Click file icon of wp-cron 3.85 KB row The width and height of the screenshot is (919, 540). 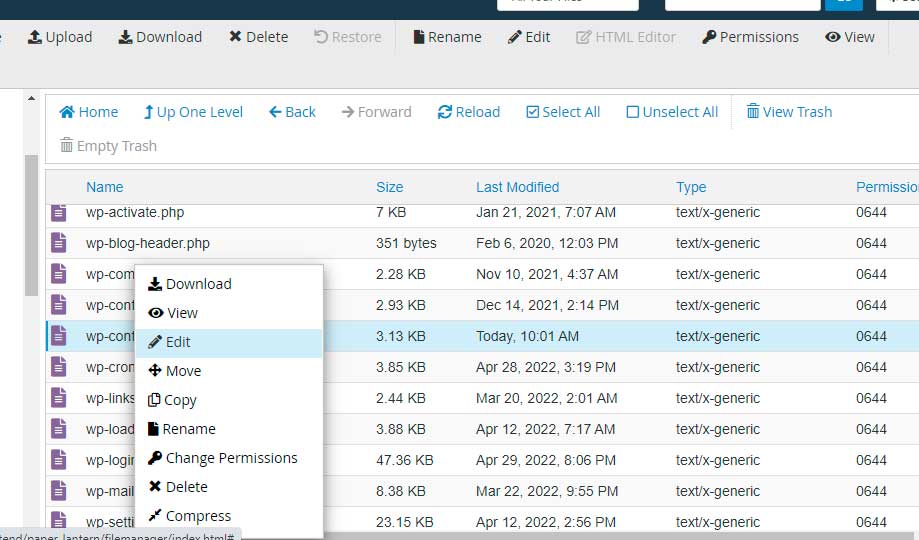pyautogui.click(x=59, y=367)
